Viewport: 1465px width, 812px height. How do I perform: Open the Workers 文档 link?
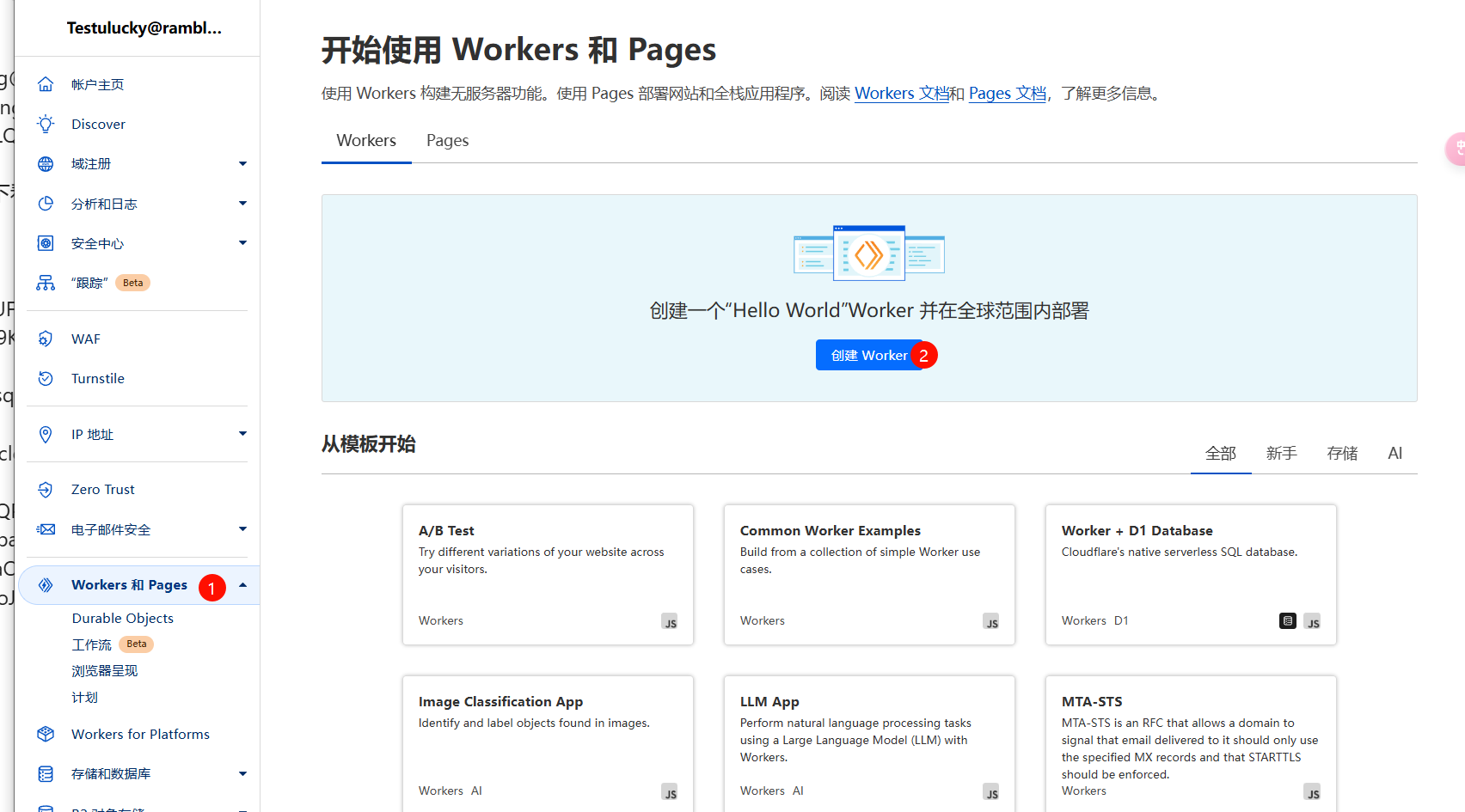click(901, 94)
